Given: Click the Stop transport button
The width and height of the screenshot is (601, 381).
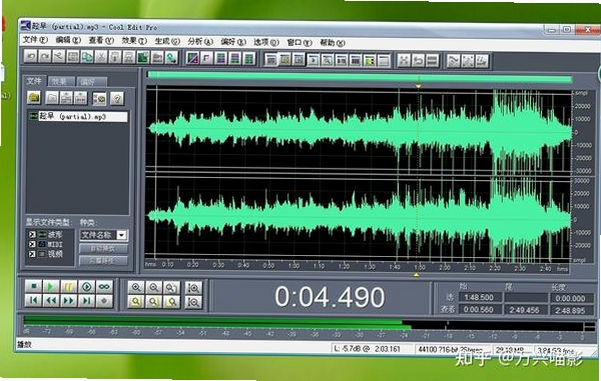Looking at the screenshot, I should (x=33, y=286).
